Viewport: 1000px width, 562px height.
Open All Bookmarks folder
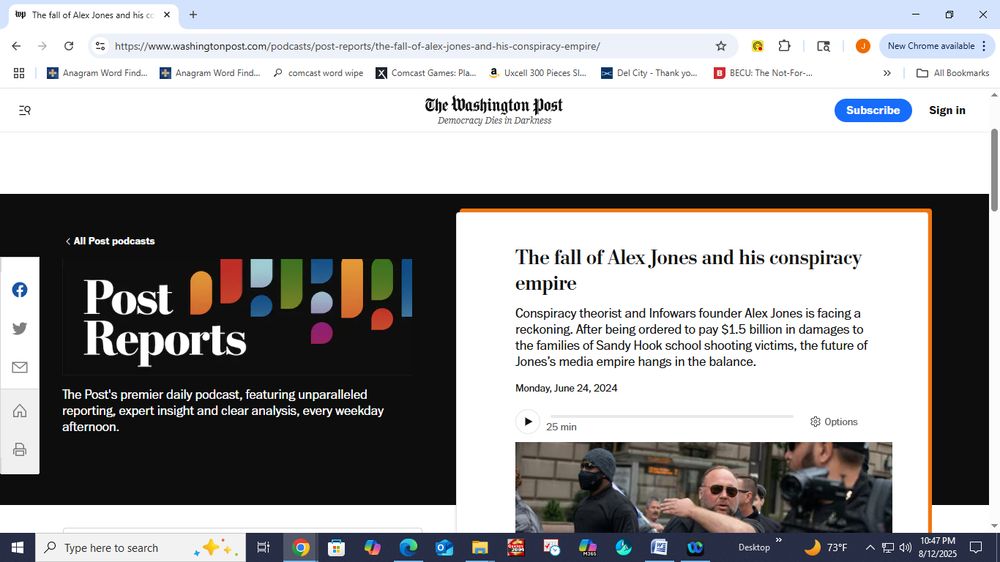(953, 73)
